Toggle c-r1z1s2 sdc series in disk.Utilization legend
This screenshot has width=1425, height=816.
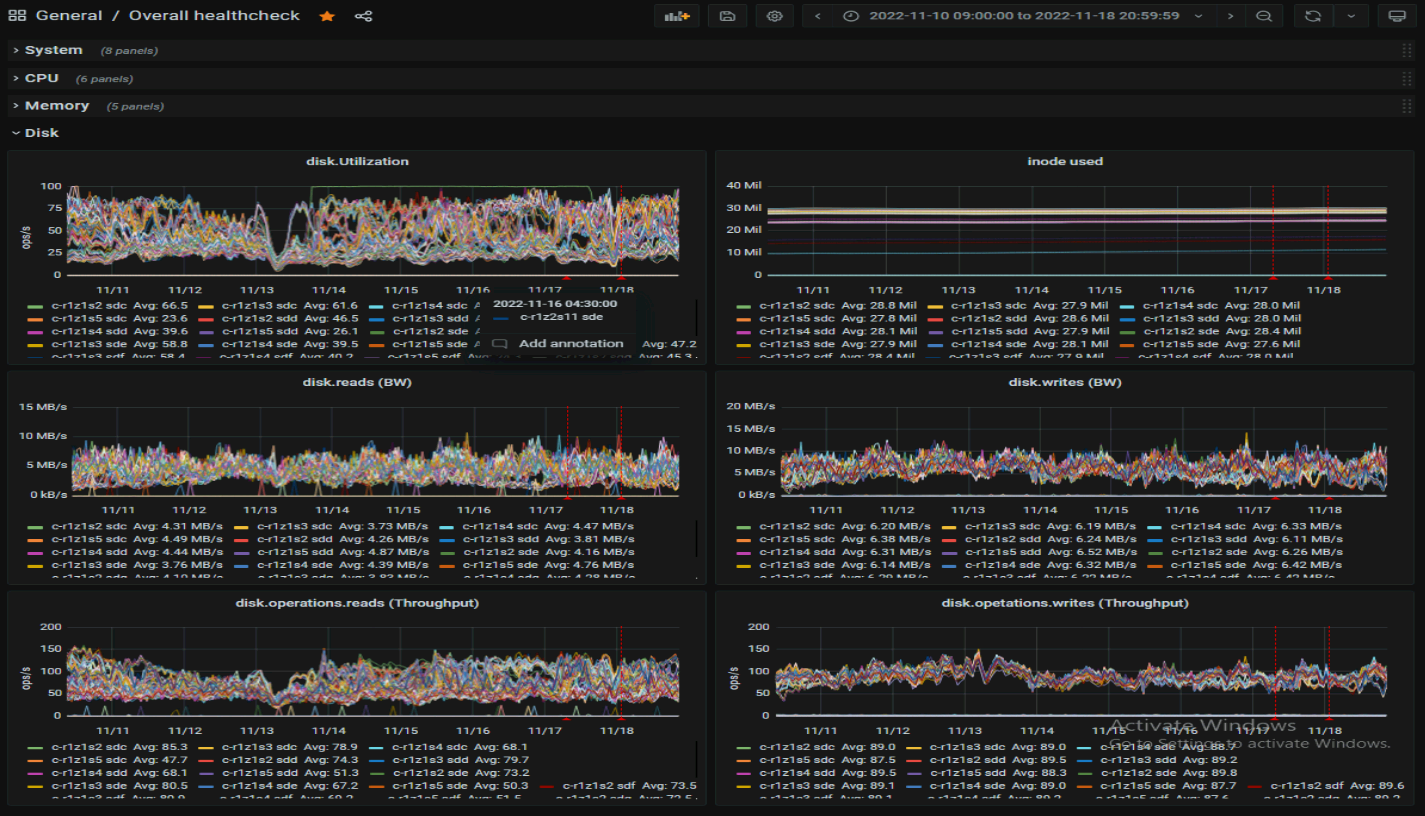90,306
